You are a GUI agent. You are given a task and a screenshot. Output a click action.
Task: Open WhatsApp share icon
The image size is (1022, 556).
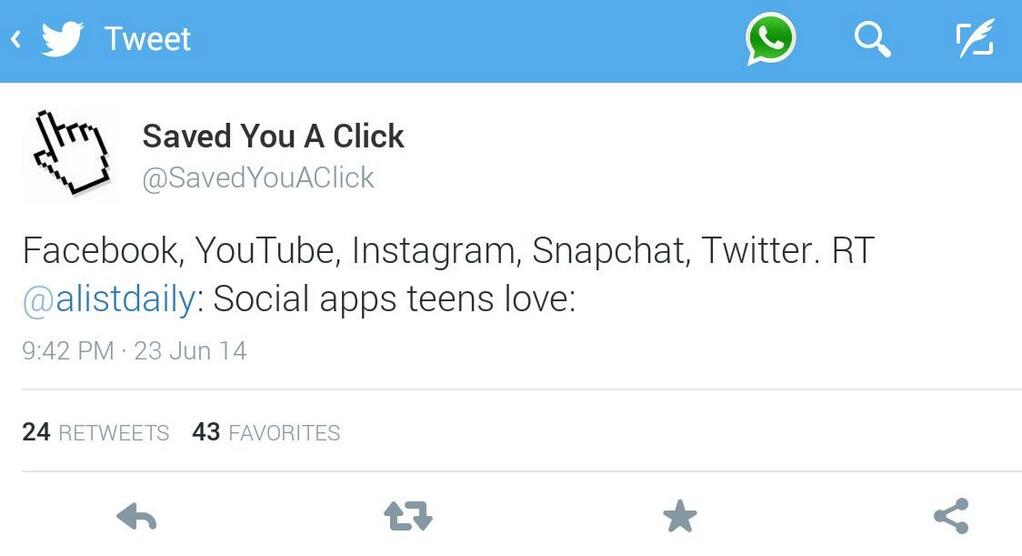770,39
